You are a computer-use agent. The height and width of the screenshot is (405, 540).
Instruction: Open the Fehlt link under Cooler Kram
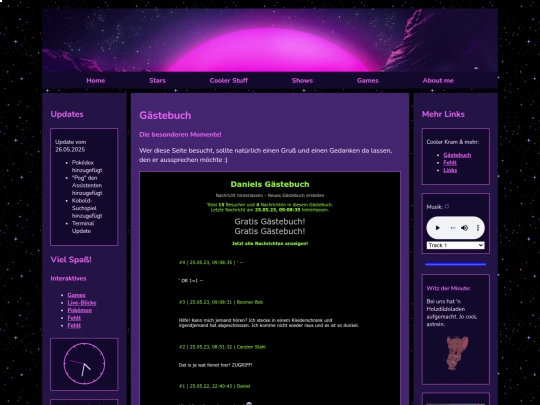pyautogui.click(x=450, y=163)
